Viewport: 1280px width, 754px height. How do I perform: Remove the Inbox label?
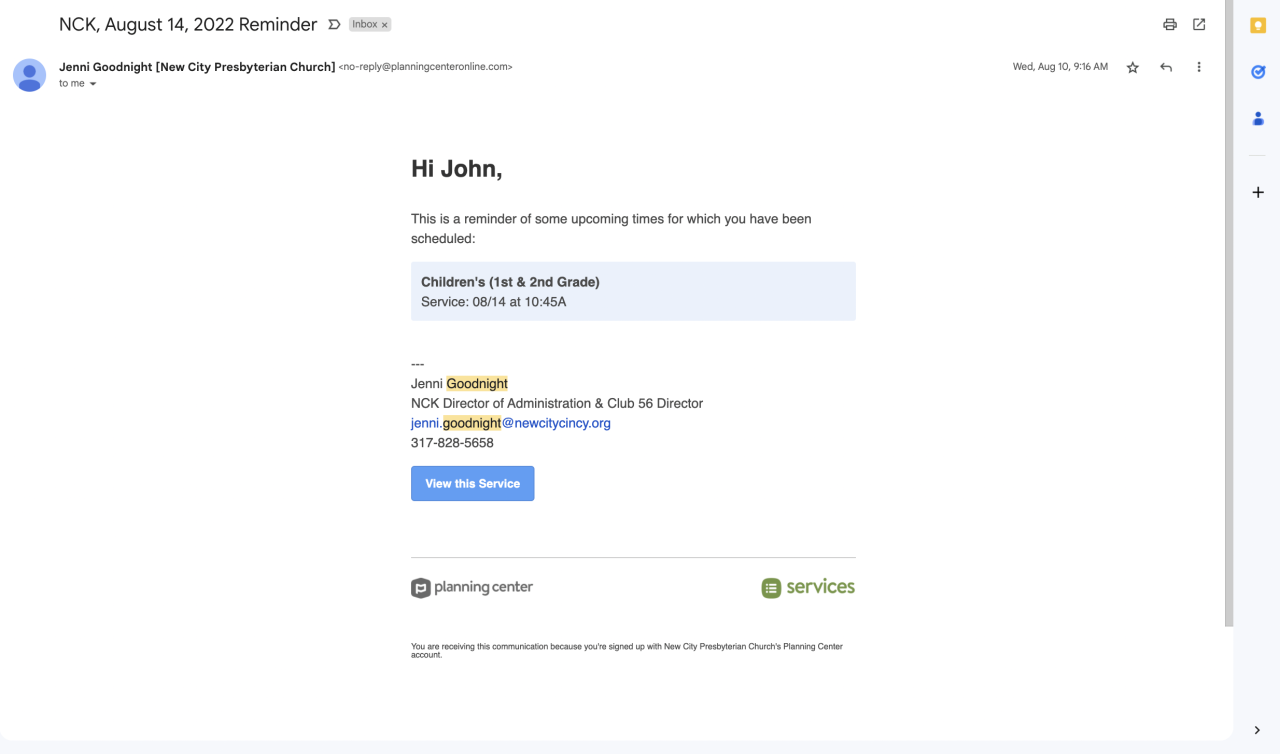pyautogui.click(x=385, y=25)
